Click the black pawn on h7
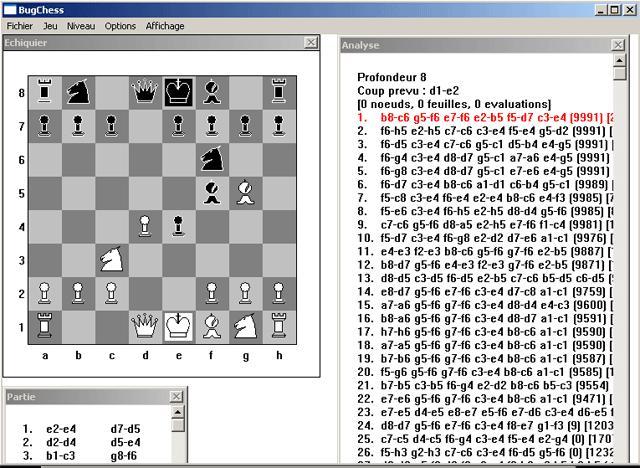Viewport: 640px width, 468px height. [x=279, y=126]
